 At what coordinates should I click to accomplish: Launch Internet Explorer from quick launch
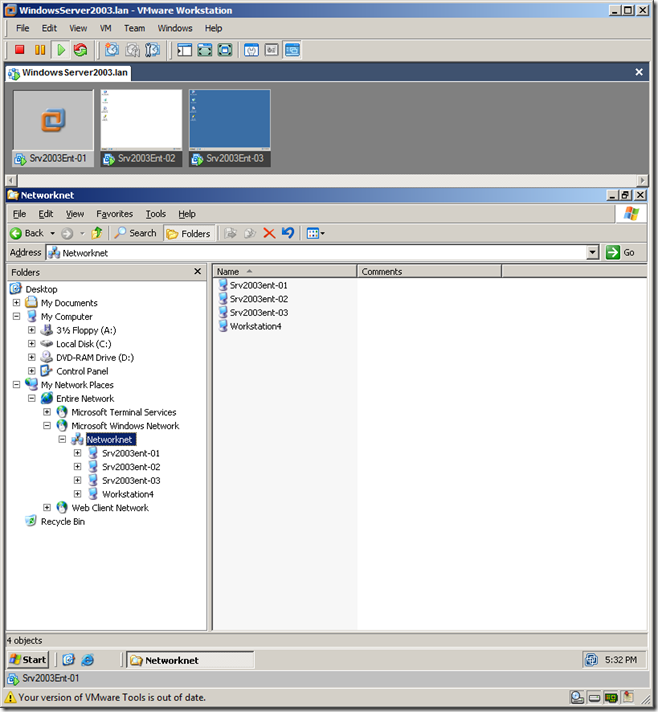pyautogui.click(x=88, y=660)
